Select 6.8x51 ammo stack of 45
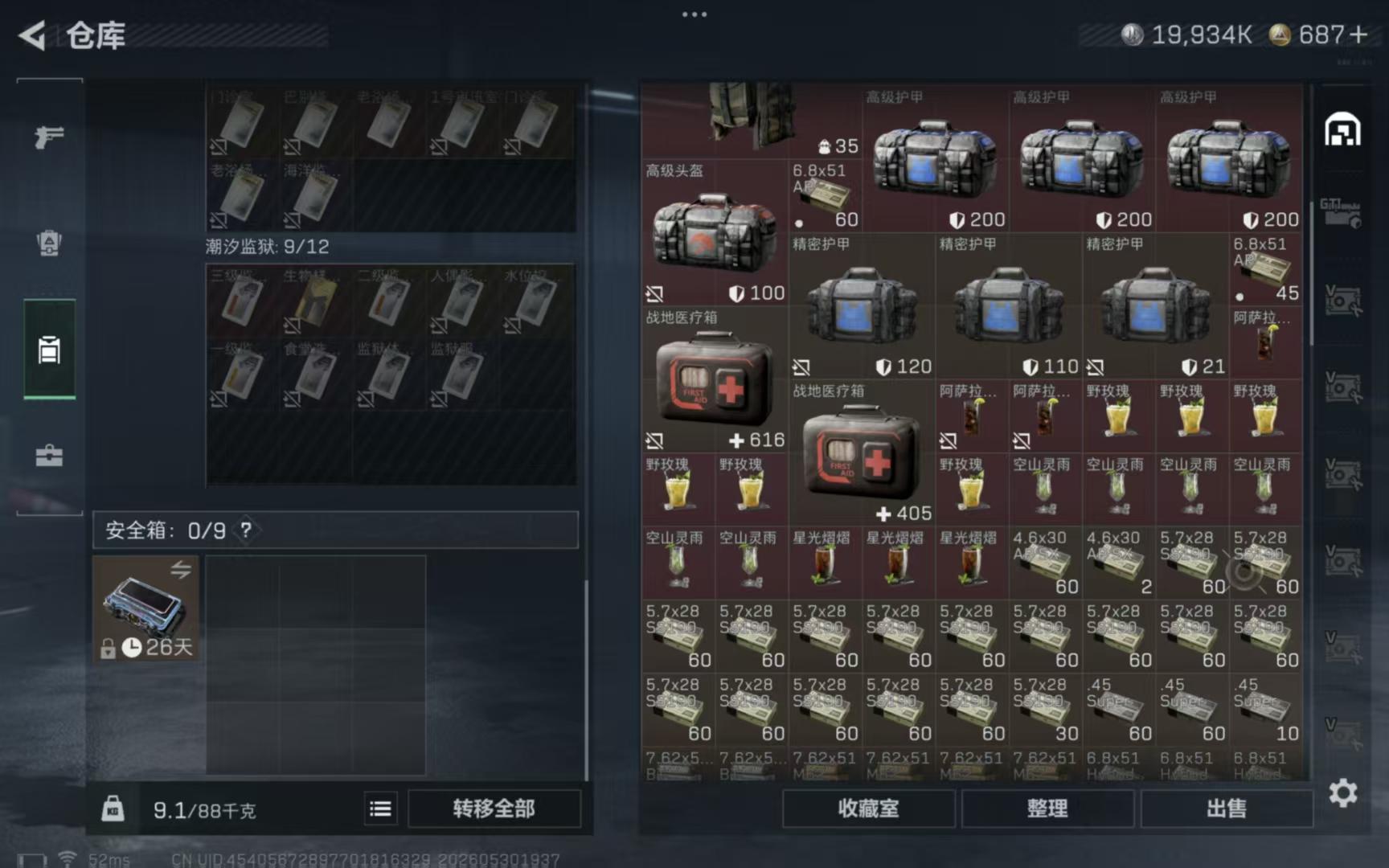Image resolution: width=1389 pixels, height=868 pixels. click(1266, 269)
